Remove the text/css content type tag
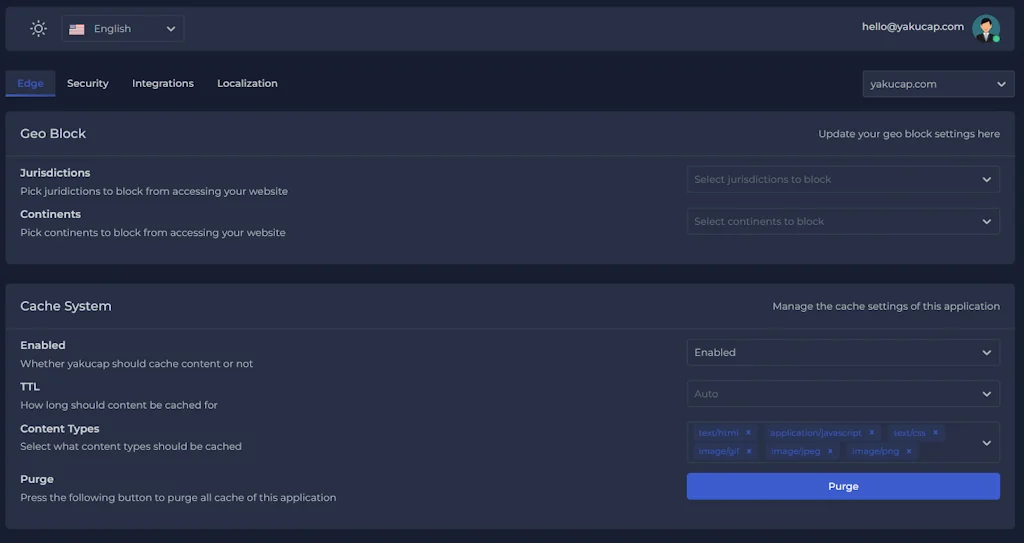The width and height of the screenshot is (1024, 543). 936,433
